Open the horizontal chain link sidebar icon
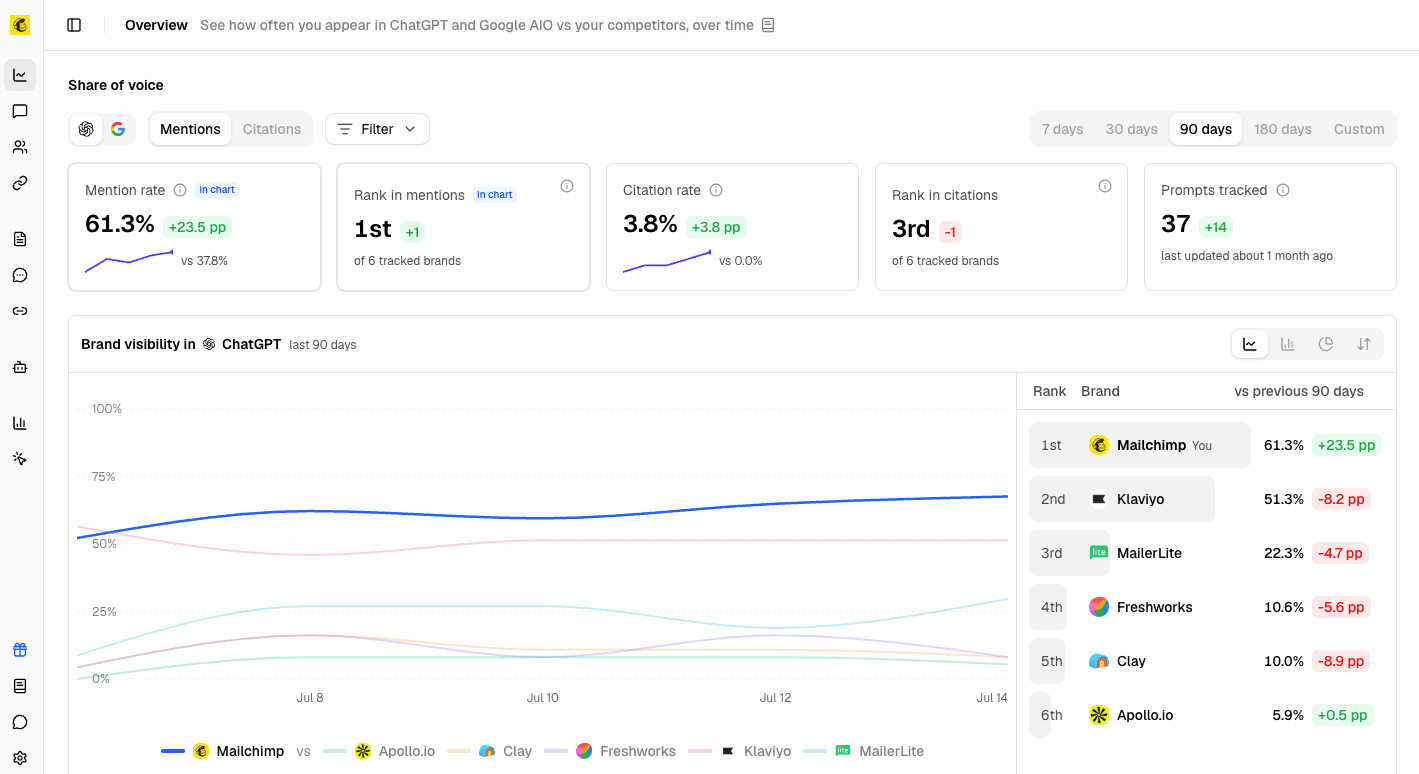 20,311
